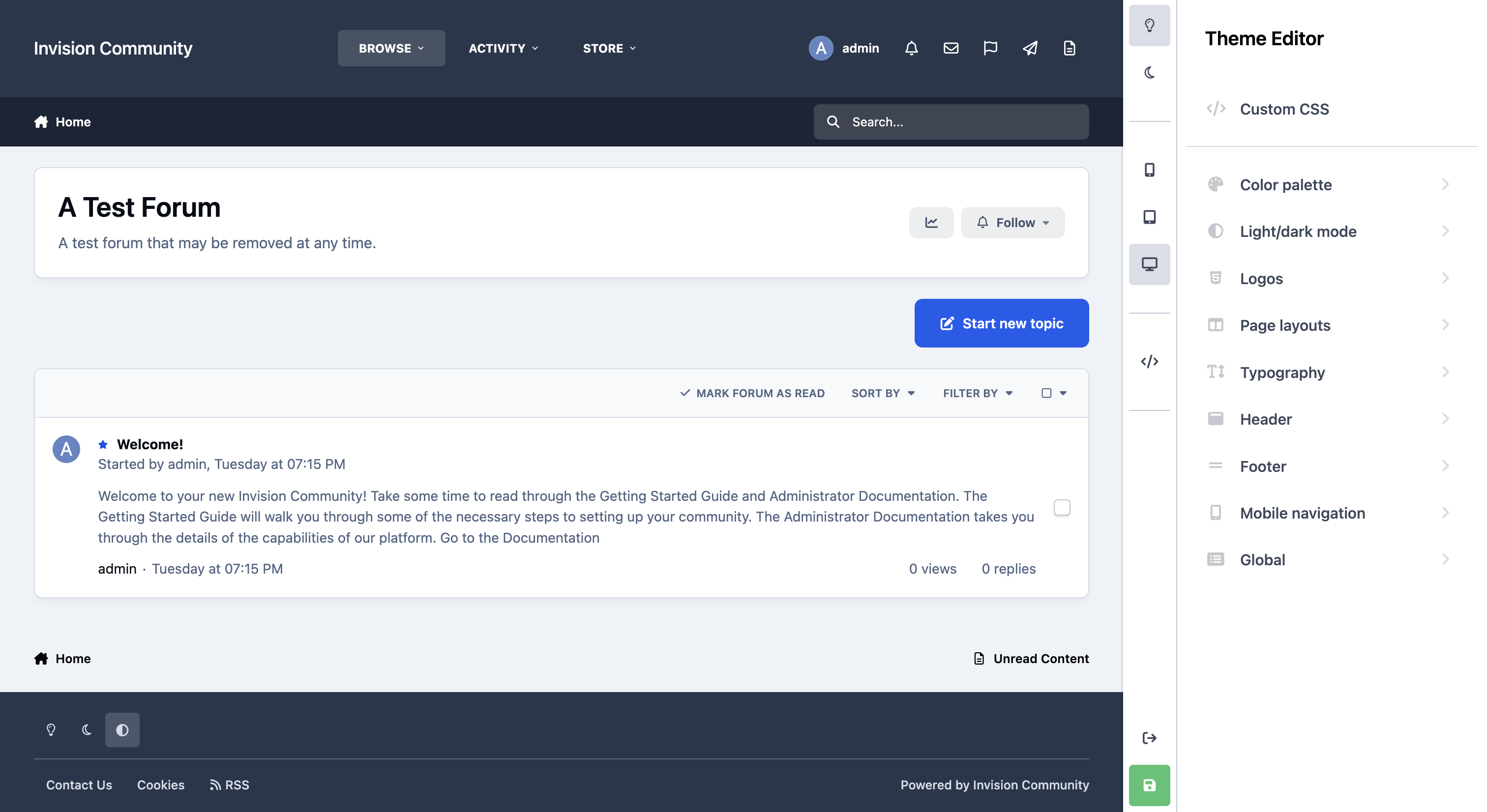Open the Welcome! topic title link

pyautogui.click(x=149, y=444)
